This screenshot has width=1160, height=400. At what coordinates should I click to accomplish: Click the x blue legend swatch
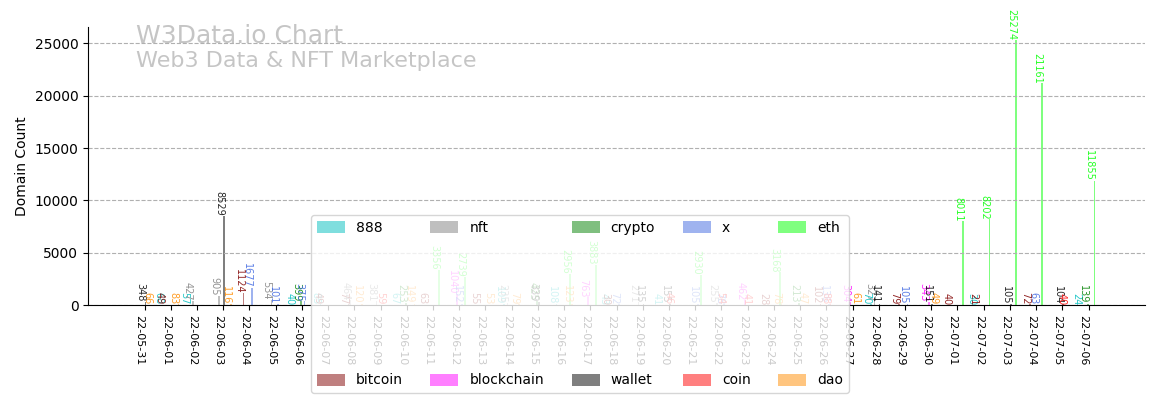(x=697, y=228)
